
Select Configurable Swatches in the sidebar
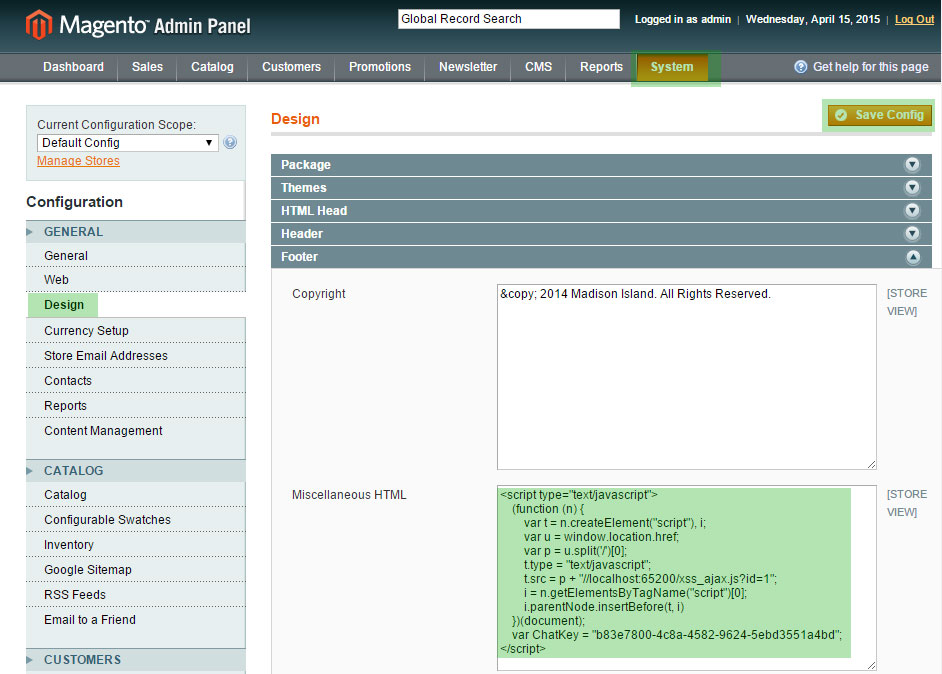tap(136, 520)
